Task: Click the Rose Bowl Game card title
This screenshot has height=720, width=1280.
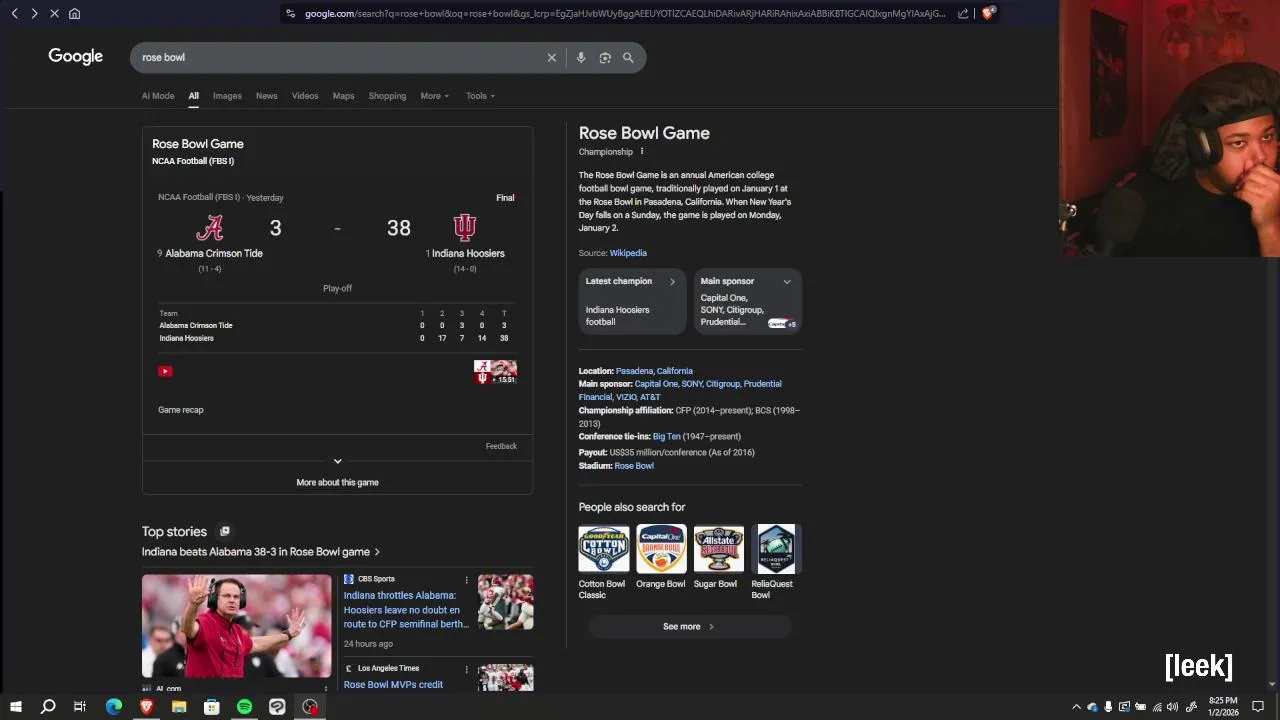Action: (x=198, y=144)
